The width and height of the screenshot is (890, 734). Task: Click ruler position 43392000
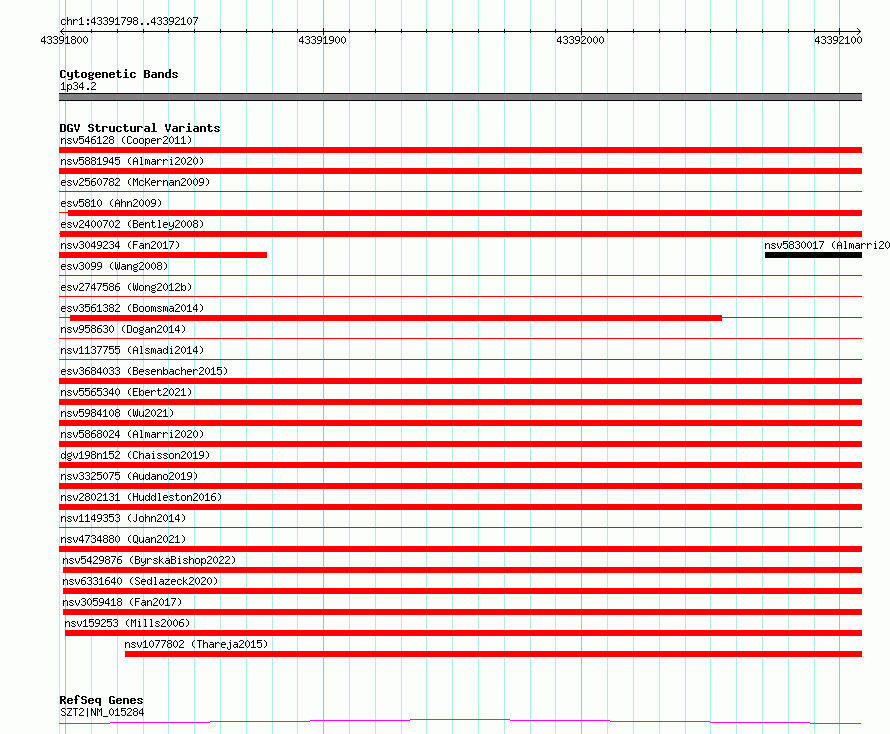point(580,40)
